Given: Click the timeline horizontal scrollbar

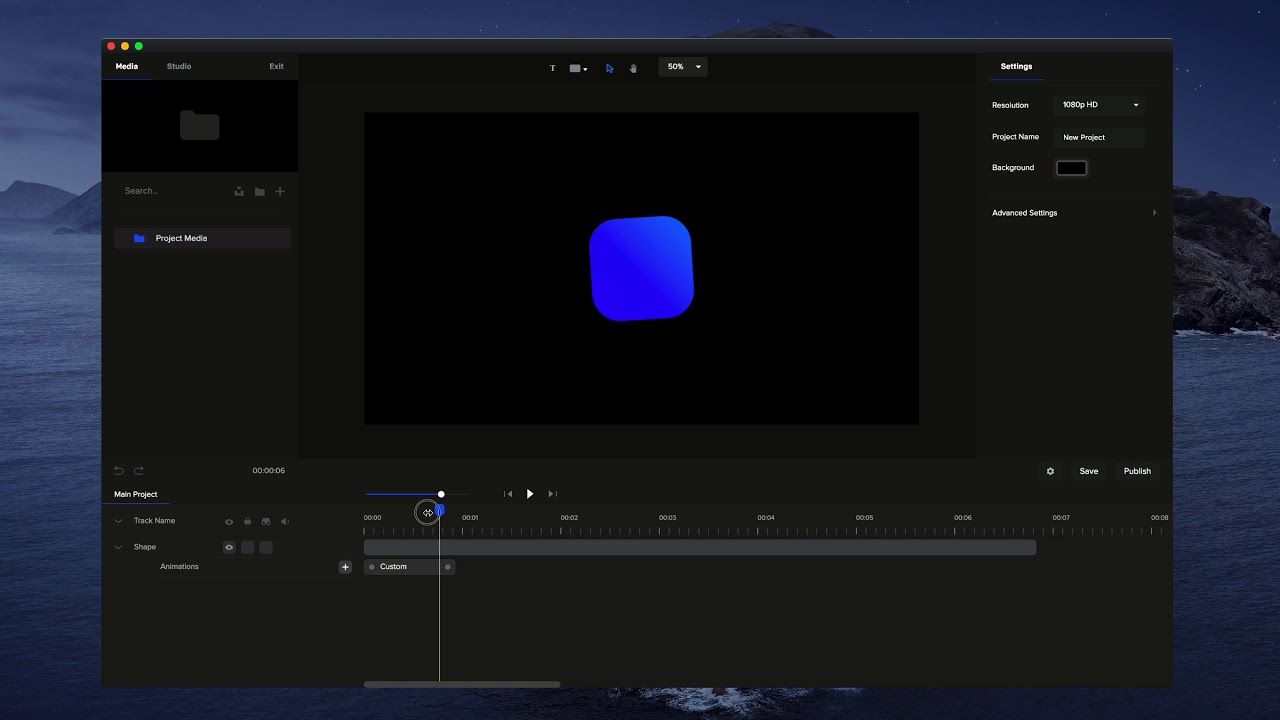Looking at the screenshot, I should click(462, 685).
